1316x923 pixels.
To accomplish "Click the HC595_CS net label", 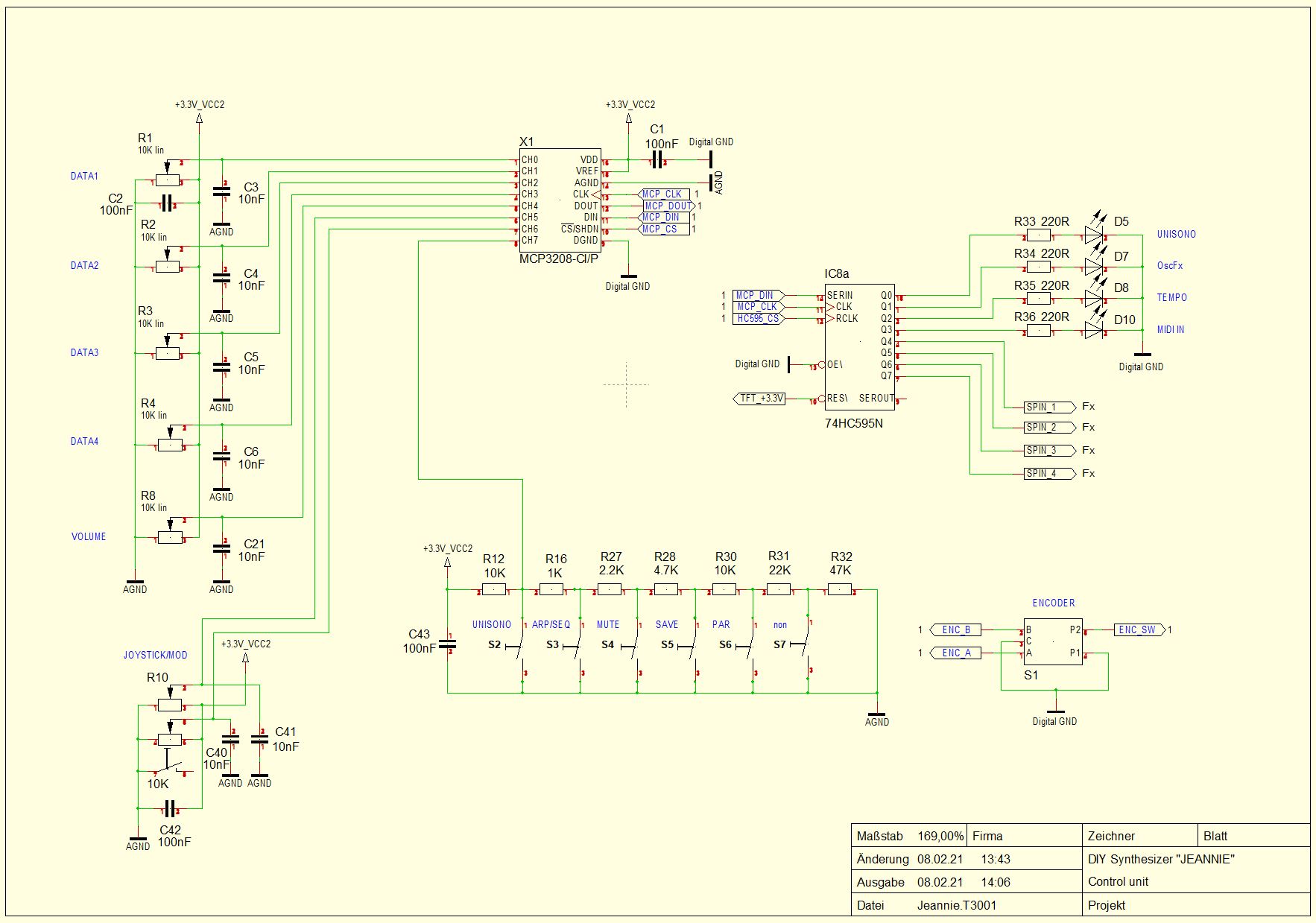I will tap(758, 319).
